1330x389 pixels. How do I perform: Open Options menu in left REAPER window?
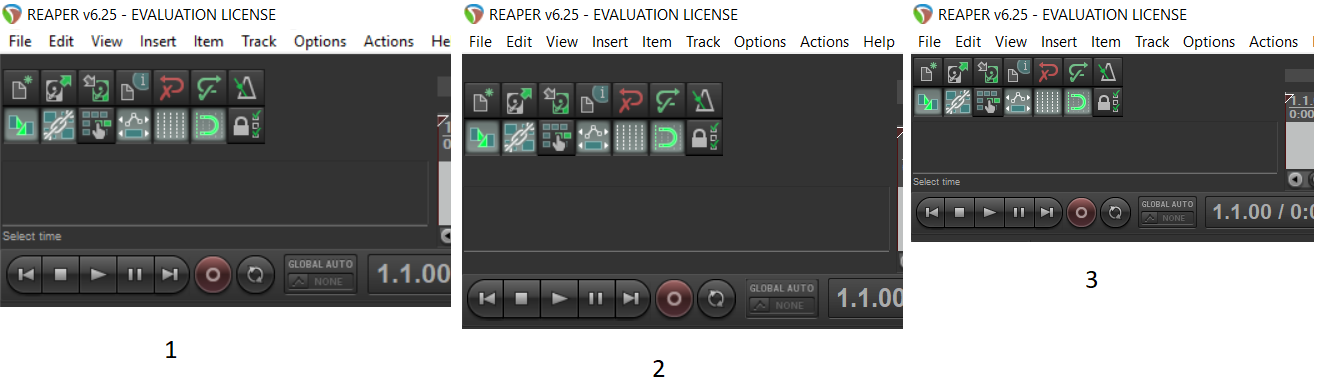(x=320, y=41)
